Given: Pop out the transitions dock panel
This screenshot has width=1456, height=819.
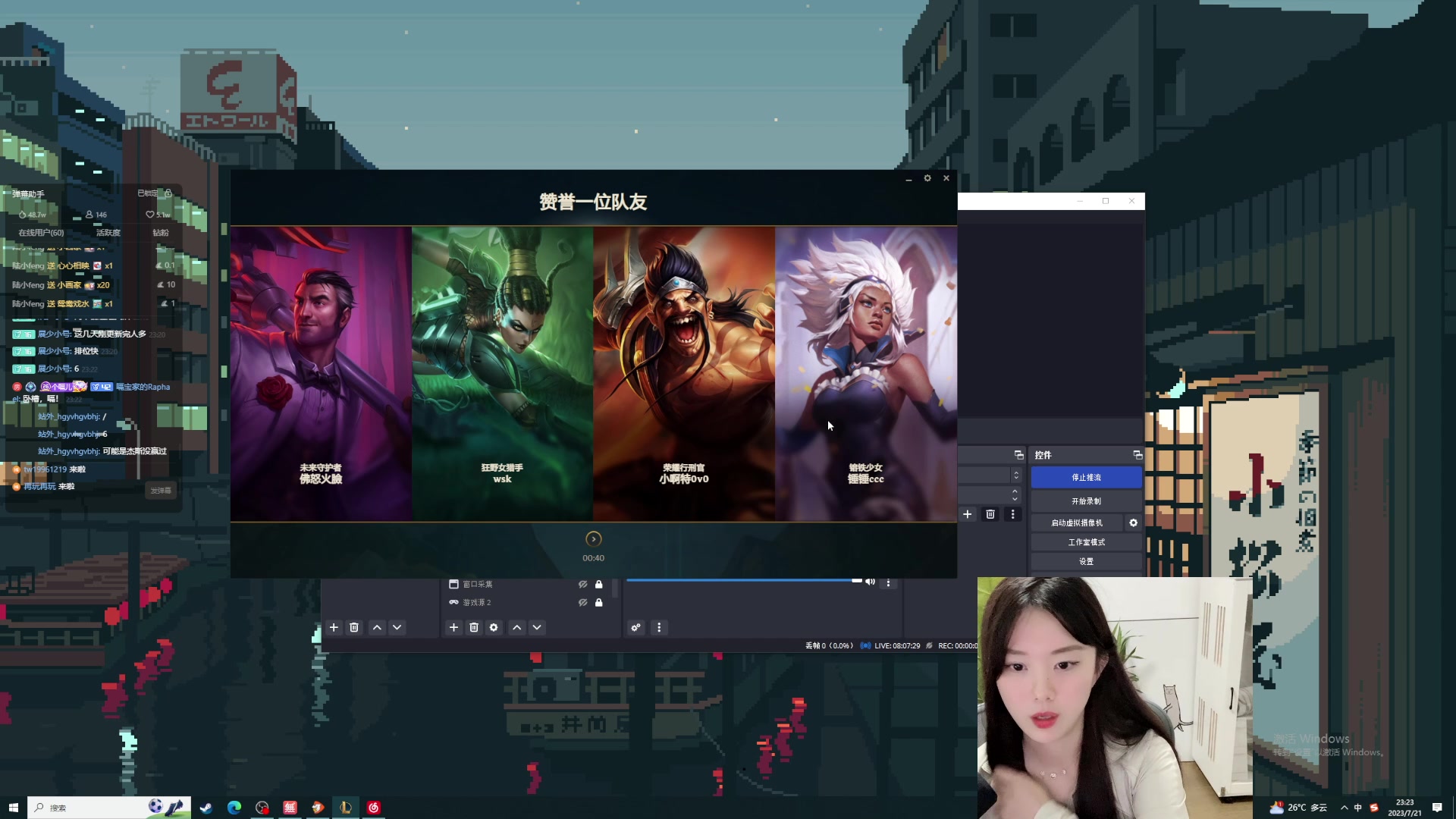Looking at the screenshot, I should pos(1018,455).
